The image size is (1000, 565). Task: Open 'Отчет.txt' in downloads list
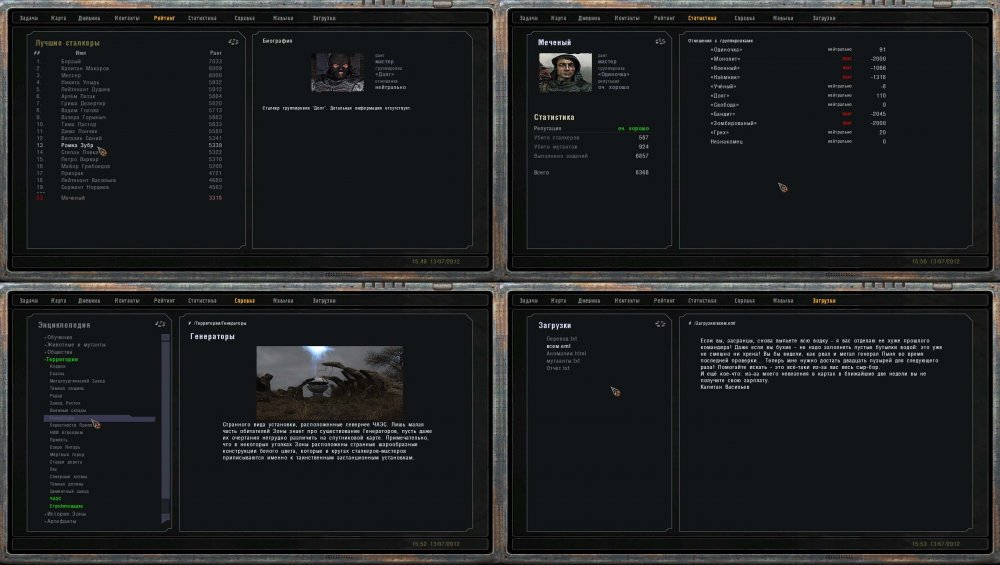point(558,368)
